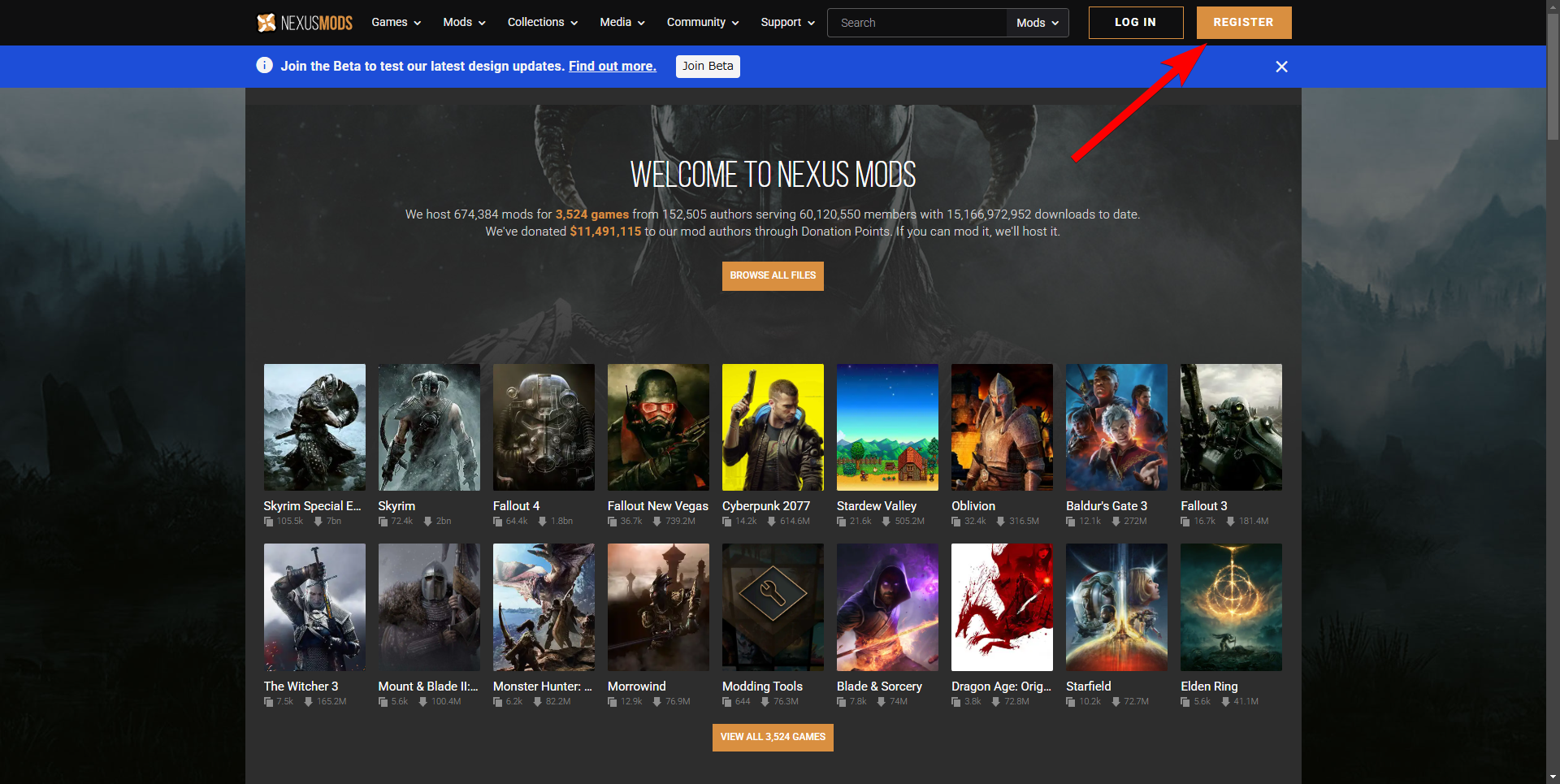
Task: Open Dragon Age: Origins cover
Action: [1002, 608]
